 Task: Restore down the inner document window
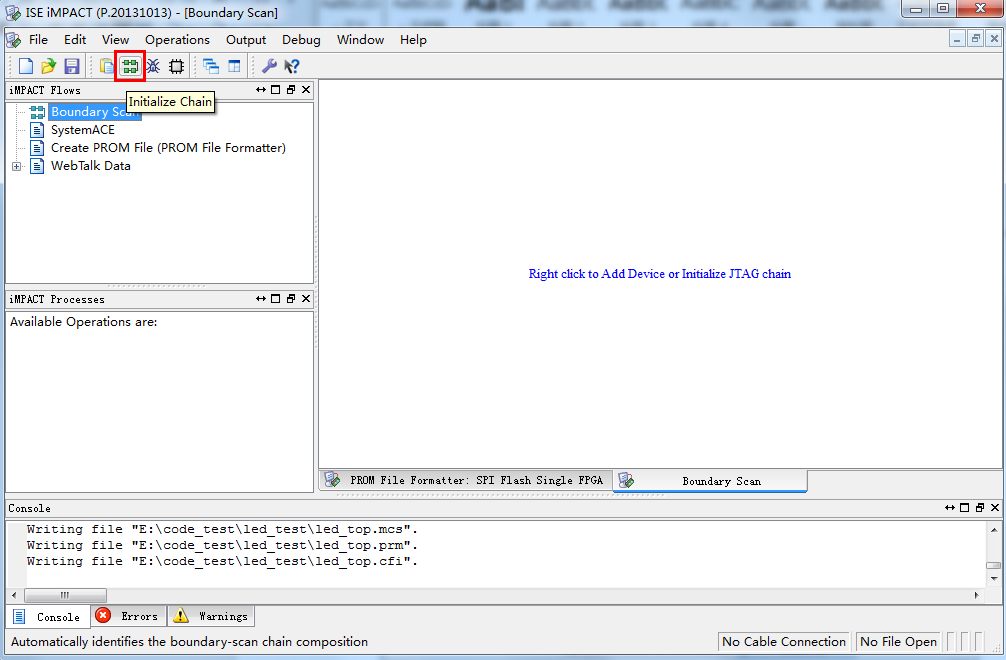(975, 39)
